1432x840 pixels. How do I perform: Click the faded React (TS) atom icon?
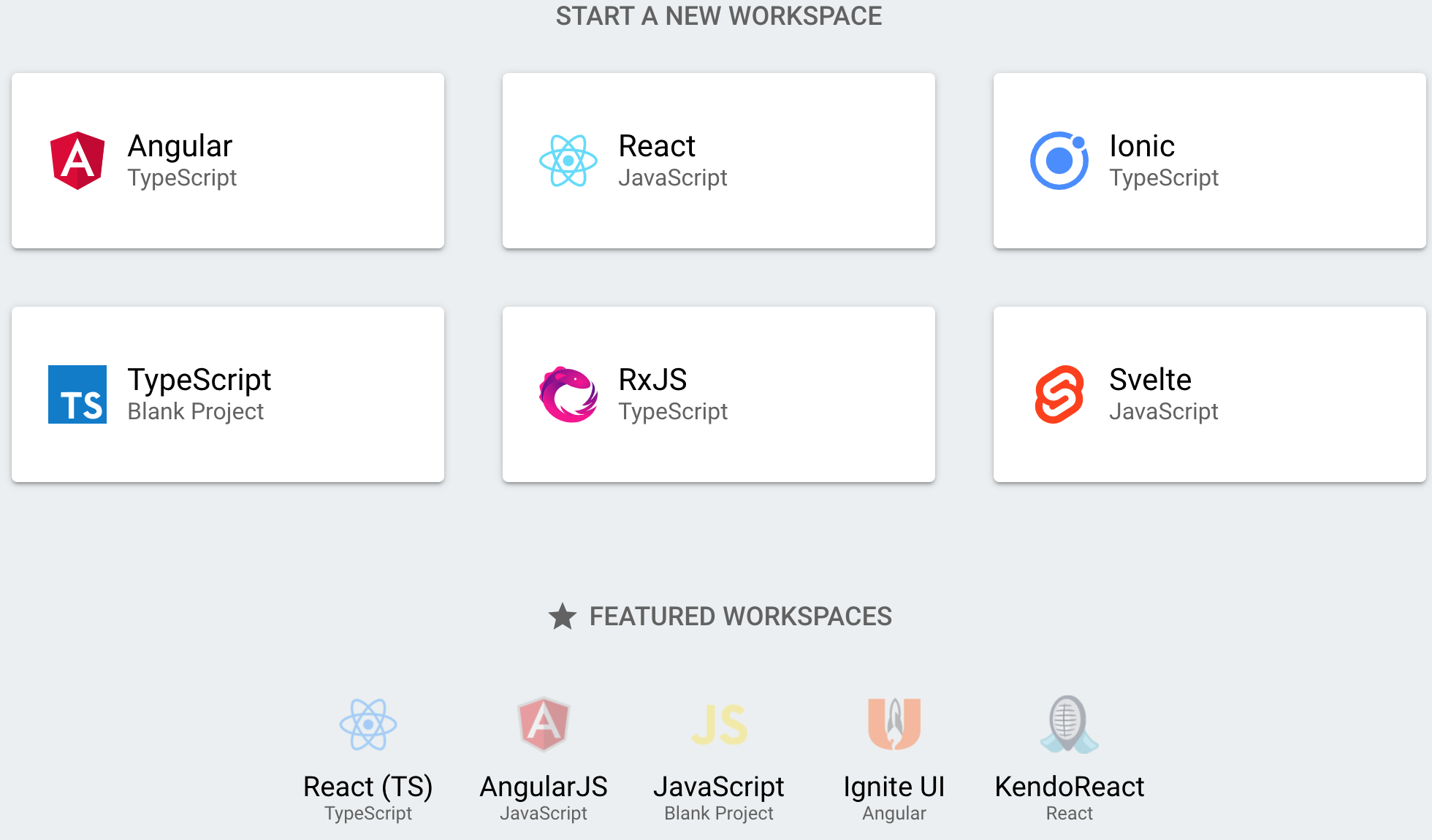[368, 725]
